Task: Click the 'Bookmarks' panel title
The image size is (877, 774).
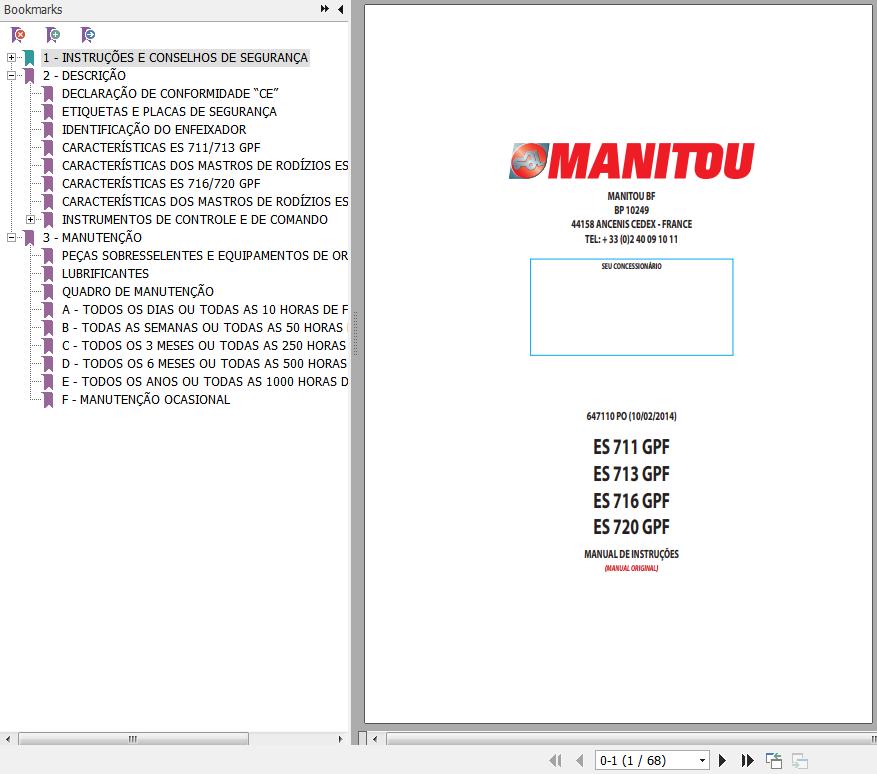Action: coord(33,10)
